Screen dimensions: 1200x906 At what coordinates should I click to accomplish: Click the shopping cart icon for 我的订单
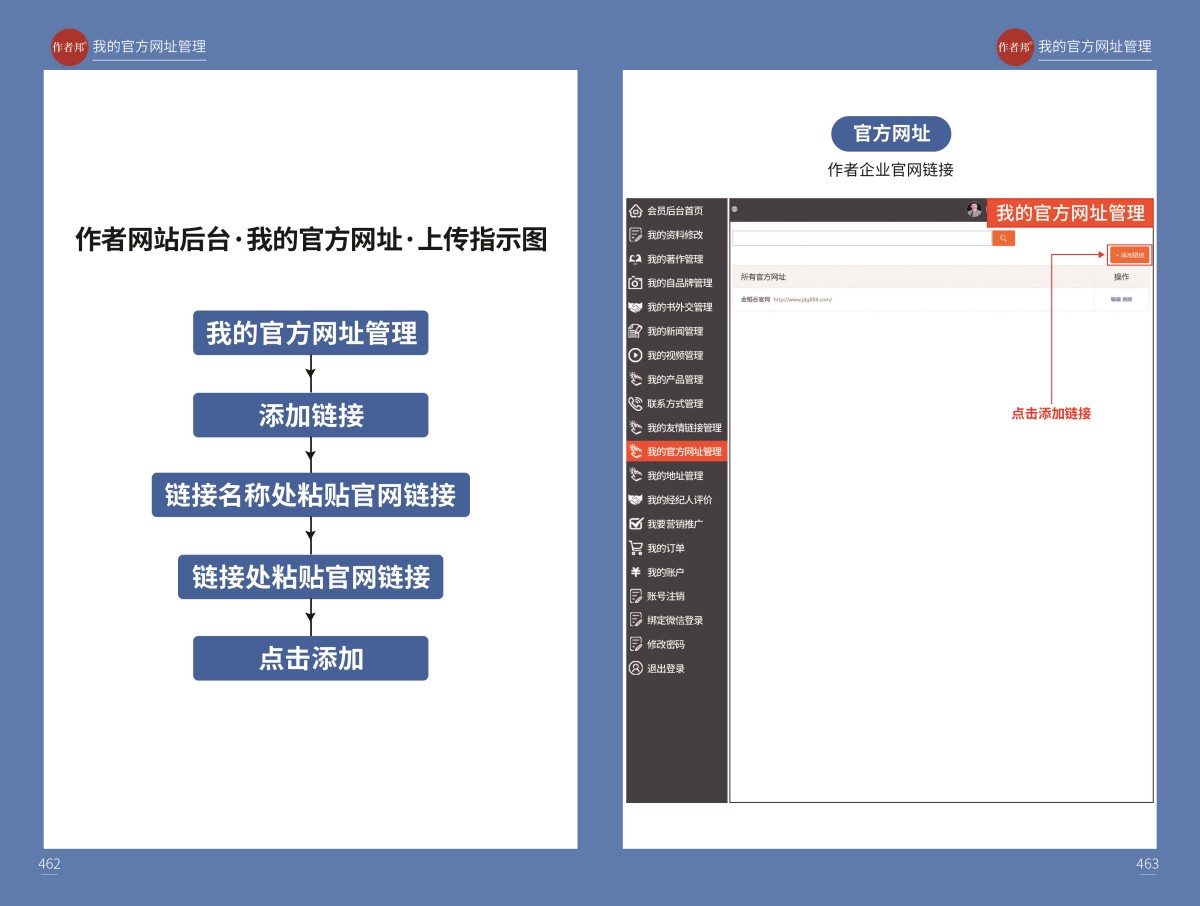tap(635, 548)
